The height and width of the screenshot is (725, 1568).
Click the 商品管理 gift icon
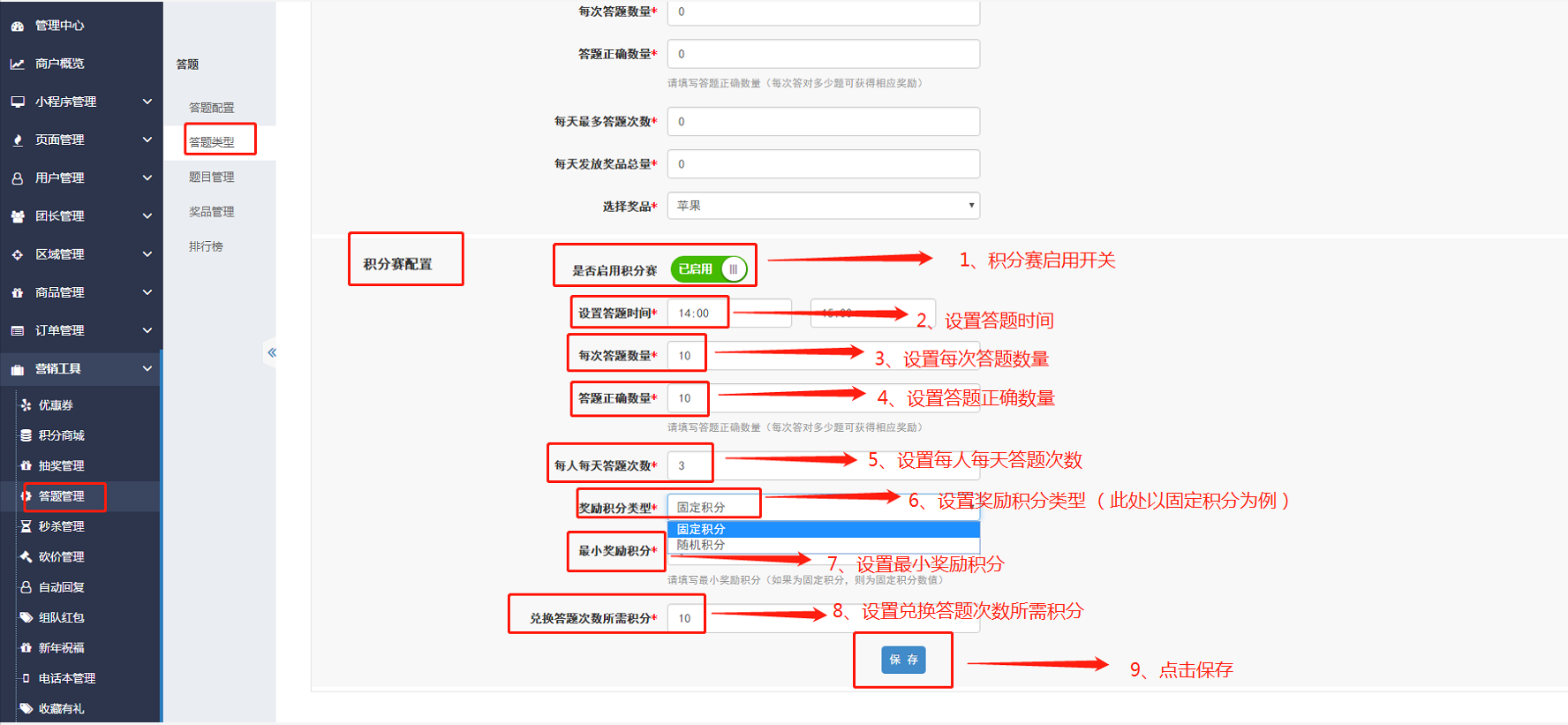tap(18, 292)
